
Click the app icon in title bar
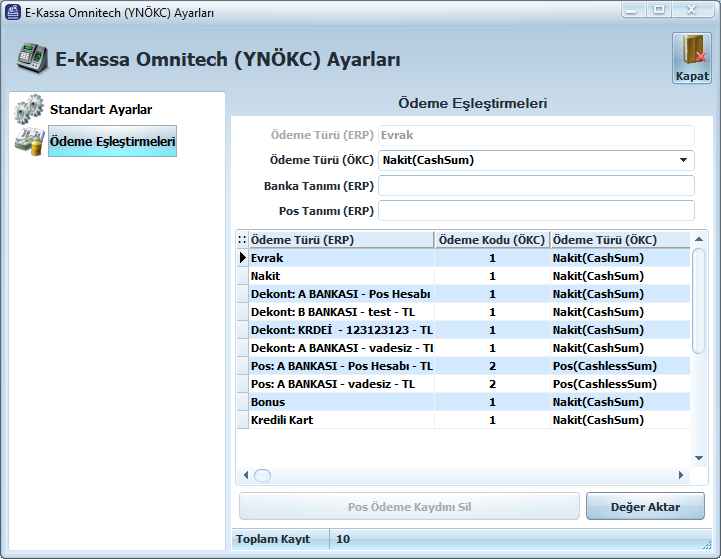(12, 12)
